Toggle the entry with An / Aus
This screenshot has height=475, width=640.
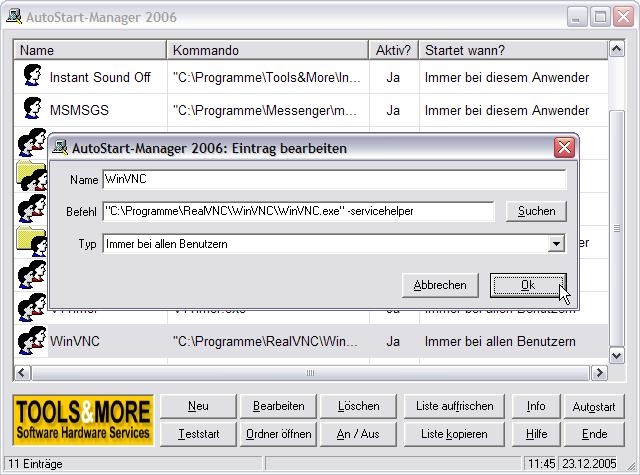click(358, 434)
